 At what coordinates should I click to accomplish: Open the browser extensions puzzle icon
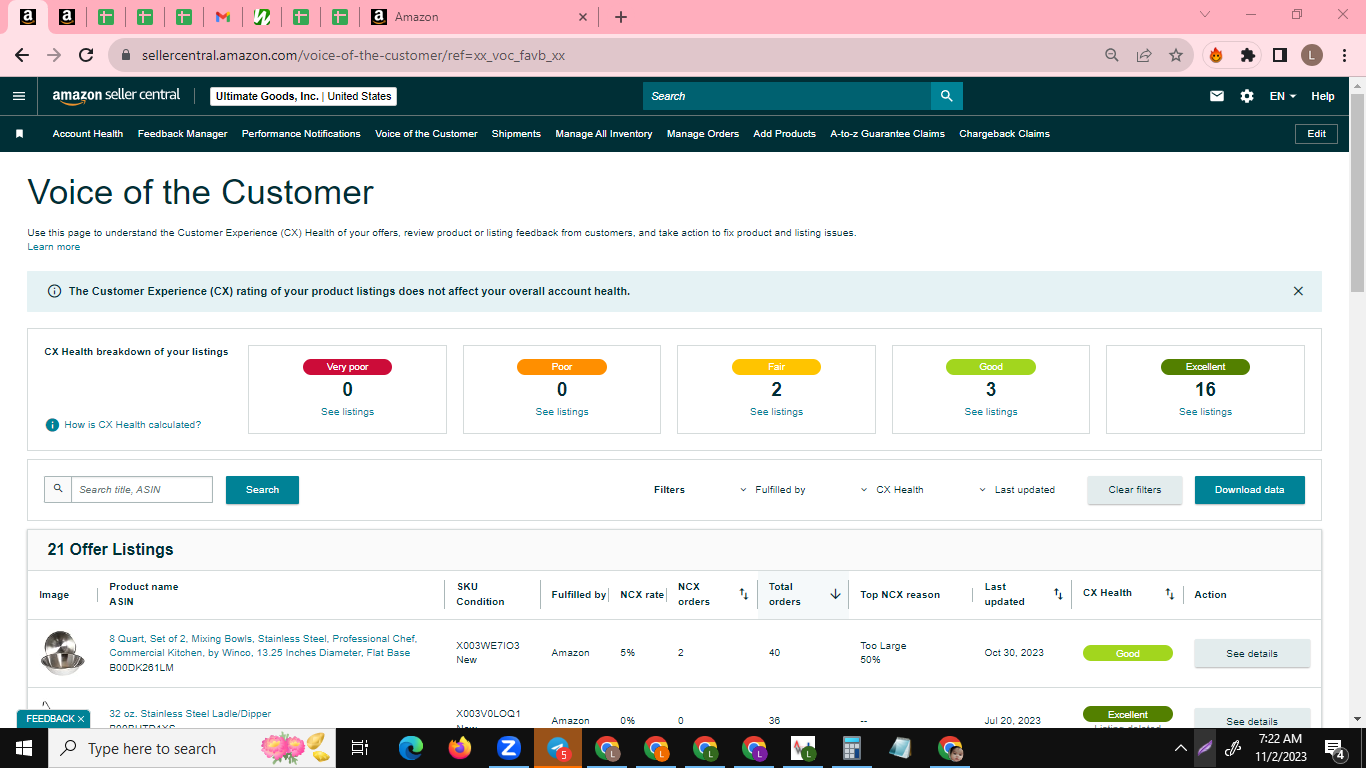coord(1248,55)
